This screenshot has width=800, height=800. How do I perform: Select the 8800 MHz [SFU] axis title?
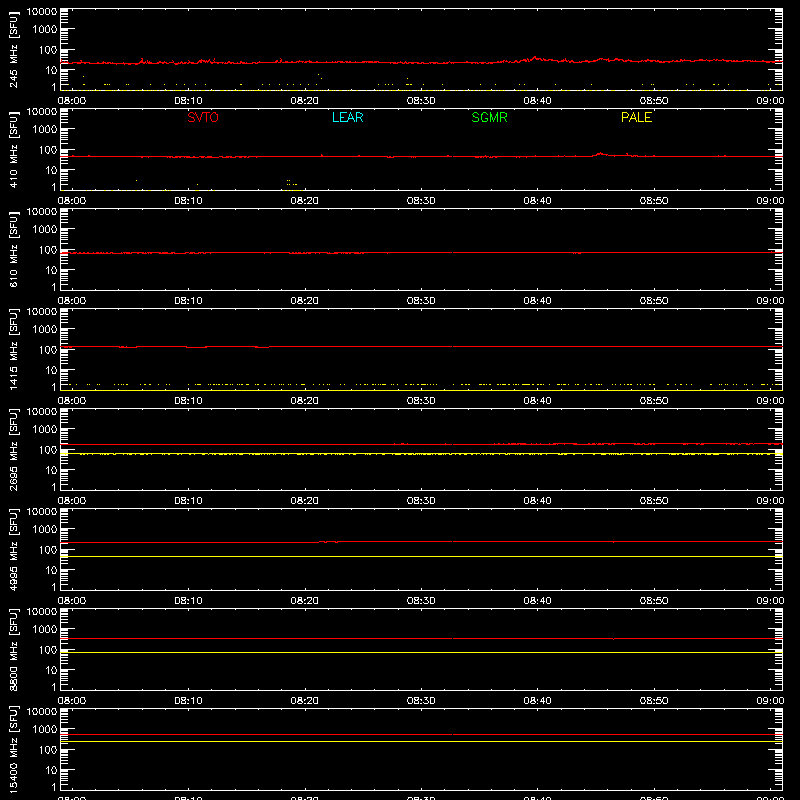coord(13,649)
